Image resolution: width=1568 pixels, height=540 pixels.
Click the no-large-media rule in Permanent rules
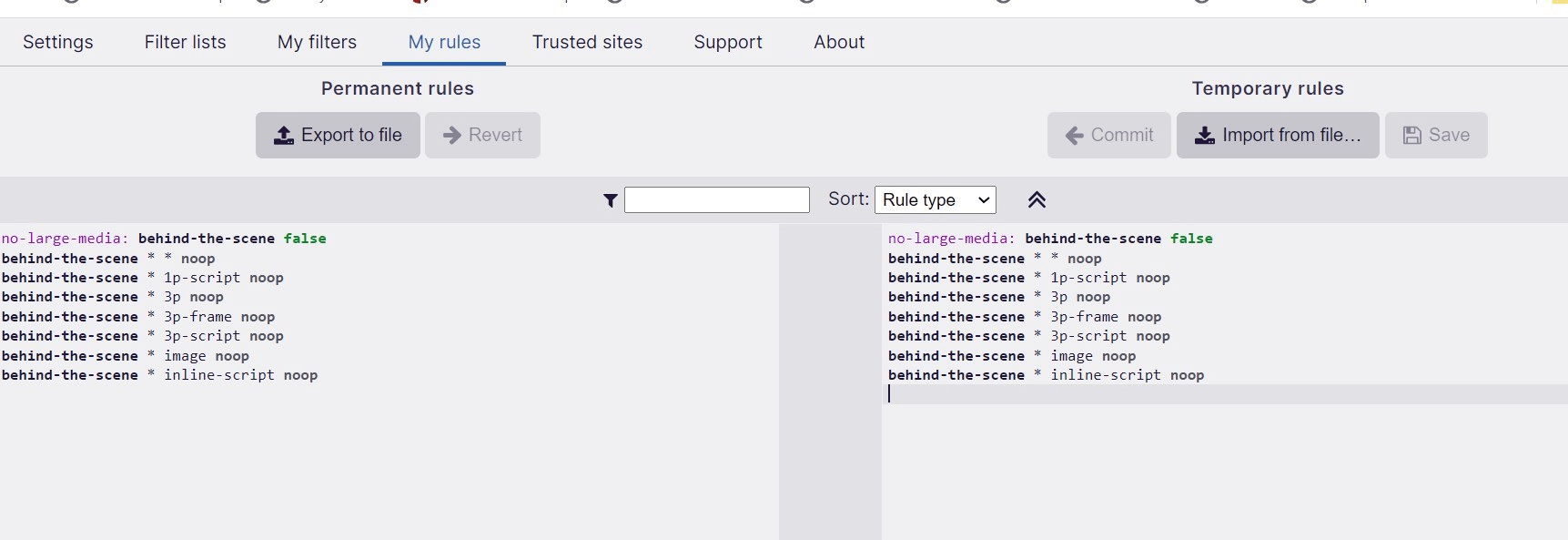(x=164, y=239)
